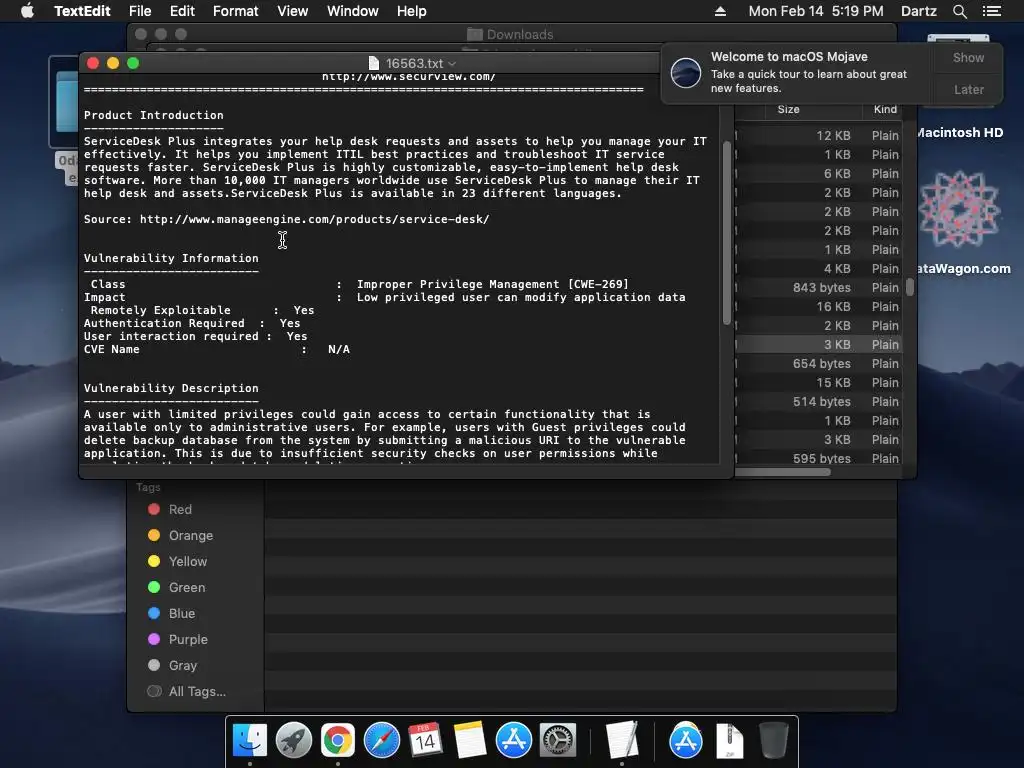Open the File menu

pyautogui.click(x=140, y=11)
